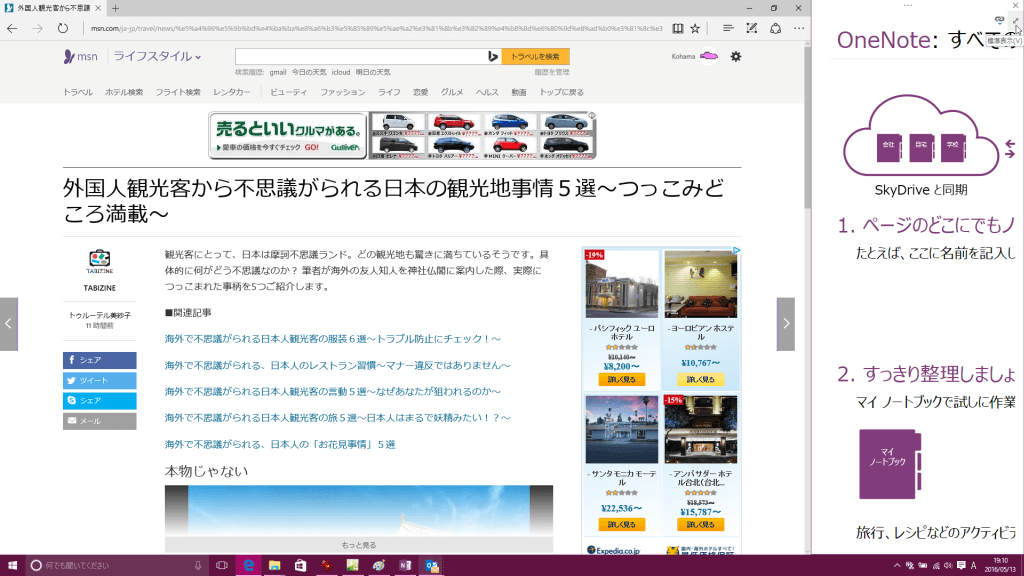Click the Bing search icon

pos(493,57)
